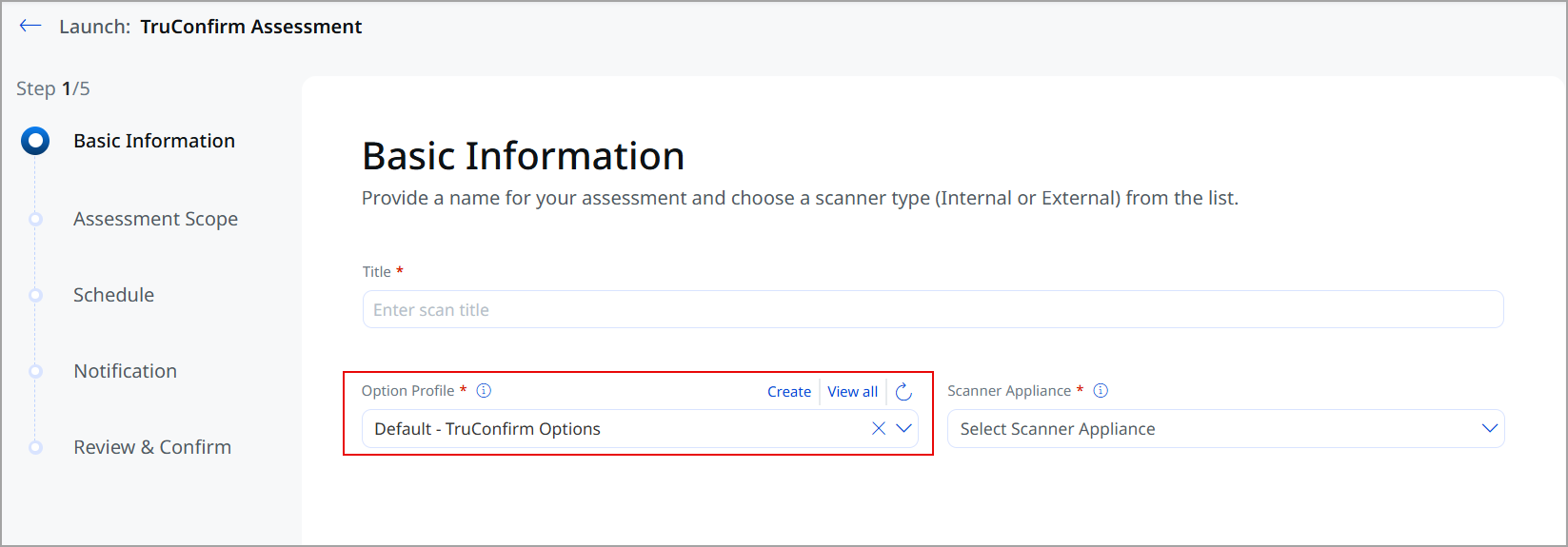This screenshot has height=547, width=1568.
Task: Focus the Enter scan title field
Action: 933,309
